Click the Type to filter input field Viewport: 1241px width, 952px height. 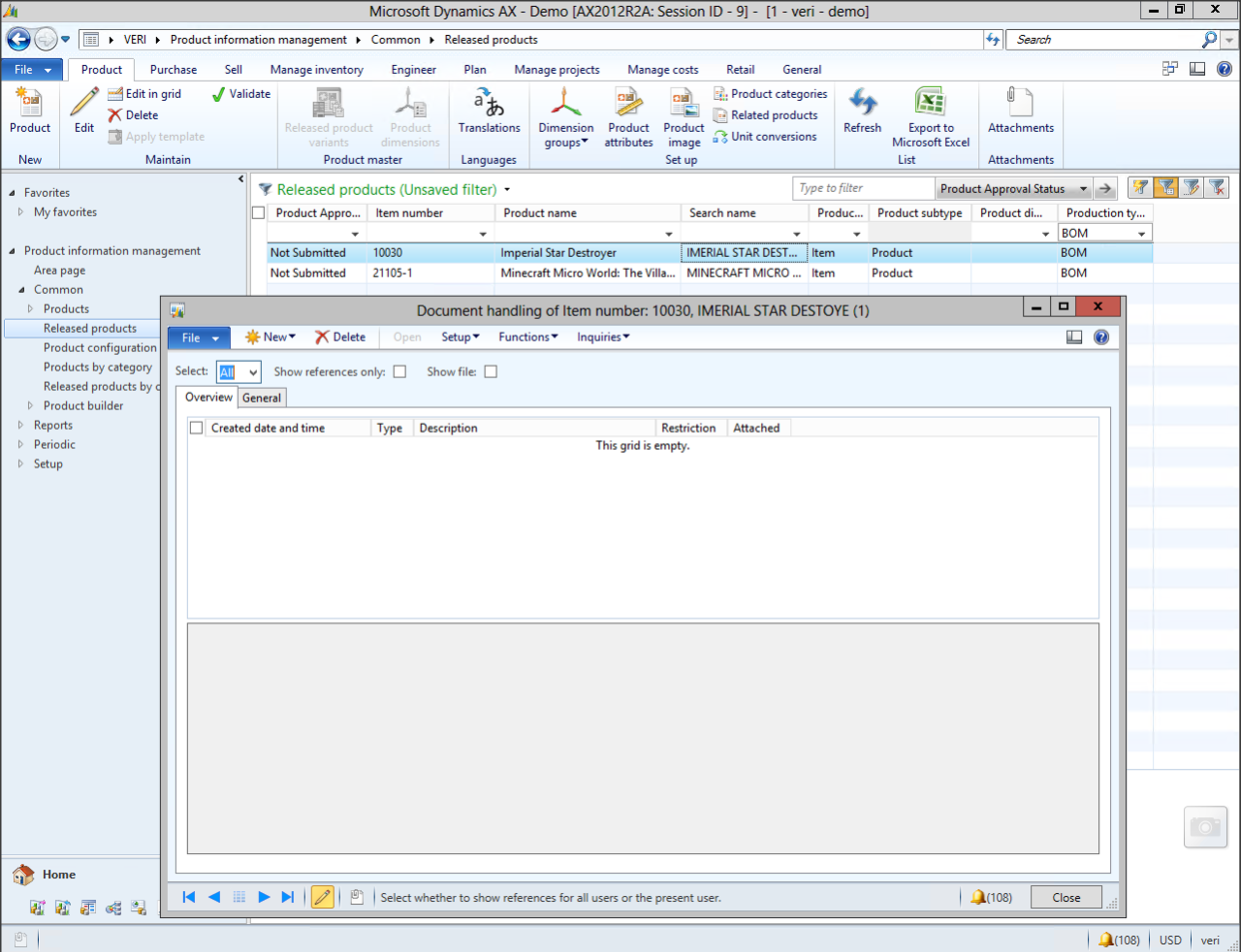863,189
